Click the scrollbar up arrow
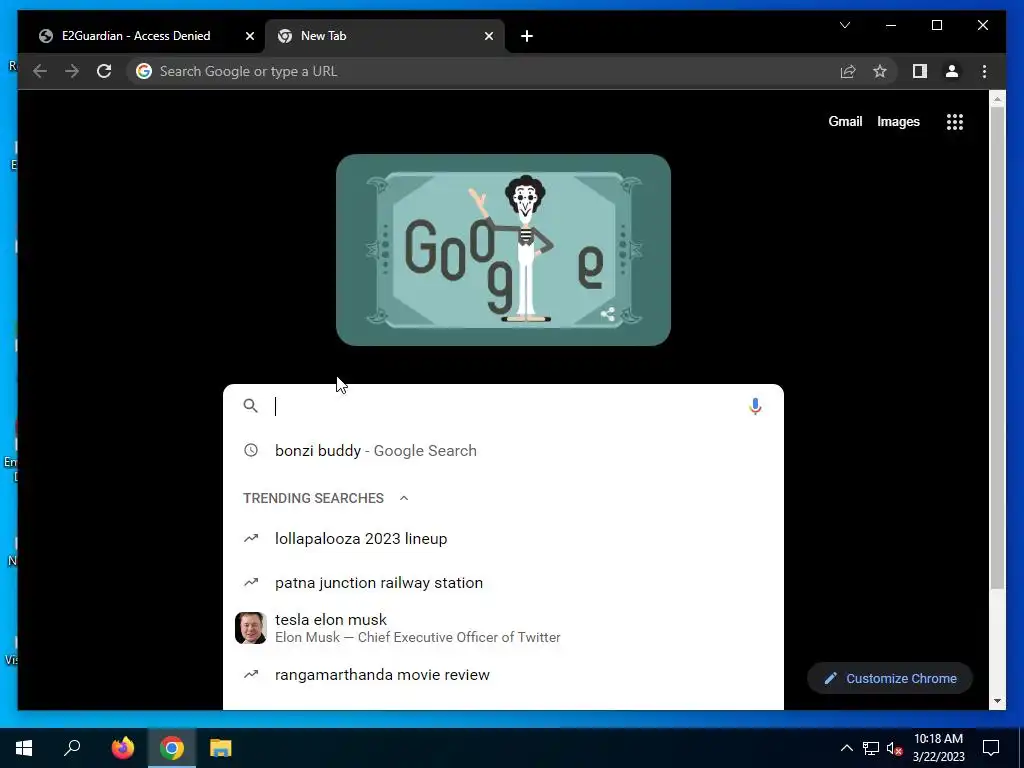The image size is (1024, 768). pyautogui.click(x=997, y=99)
